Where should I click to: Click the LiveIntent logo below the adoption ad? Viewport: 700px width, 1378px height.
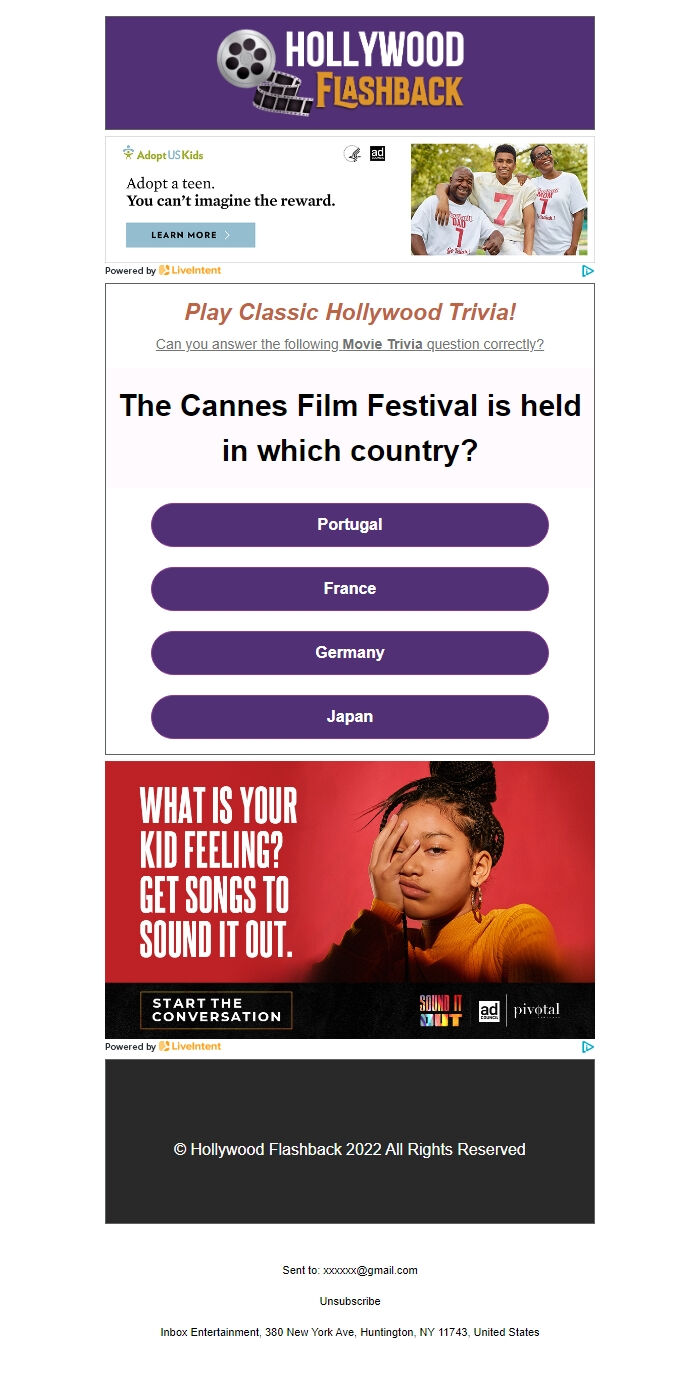tap(190, 271)
